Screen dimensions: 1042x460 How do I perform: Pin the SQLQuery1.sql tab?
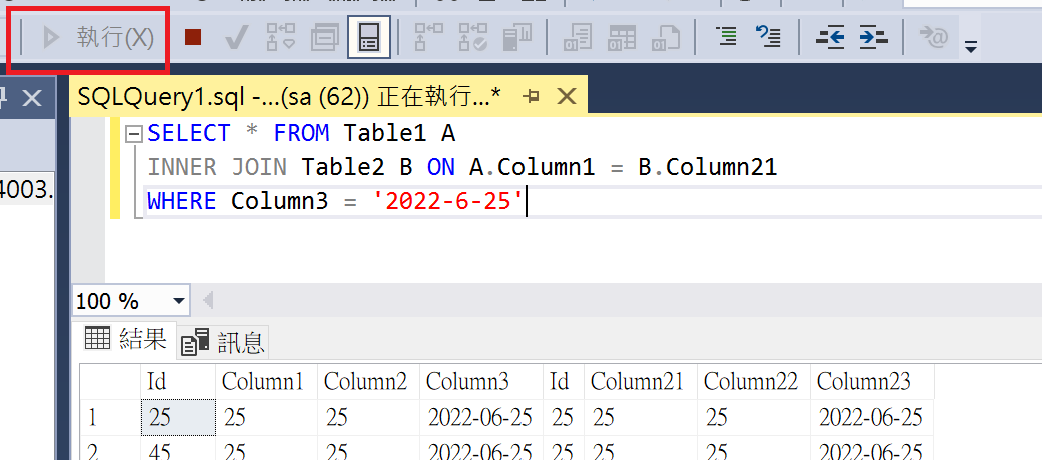click(x=531, y=97)
